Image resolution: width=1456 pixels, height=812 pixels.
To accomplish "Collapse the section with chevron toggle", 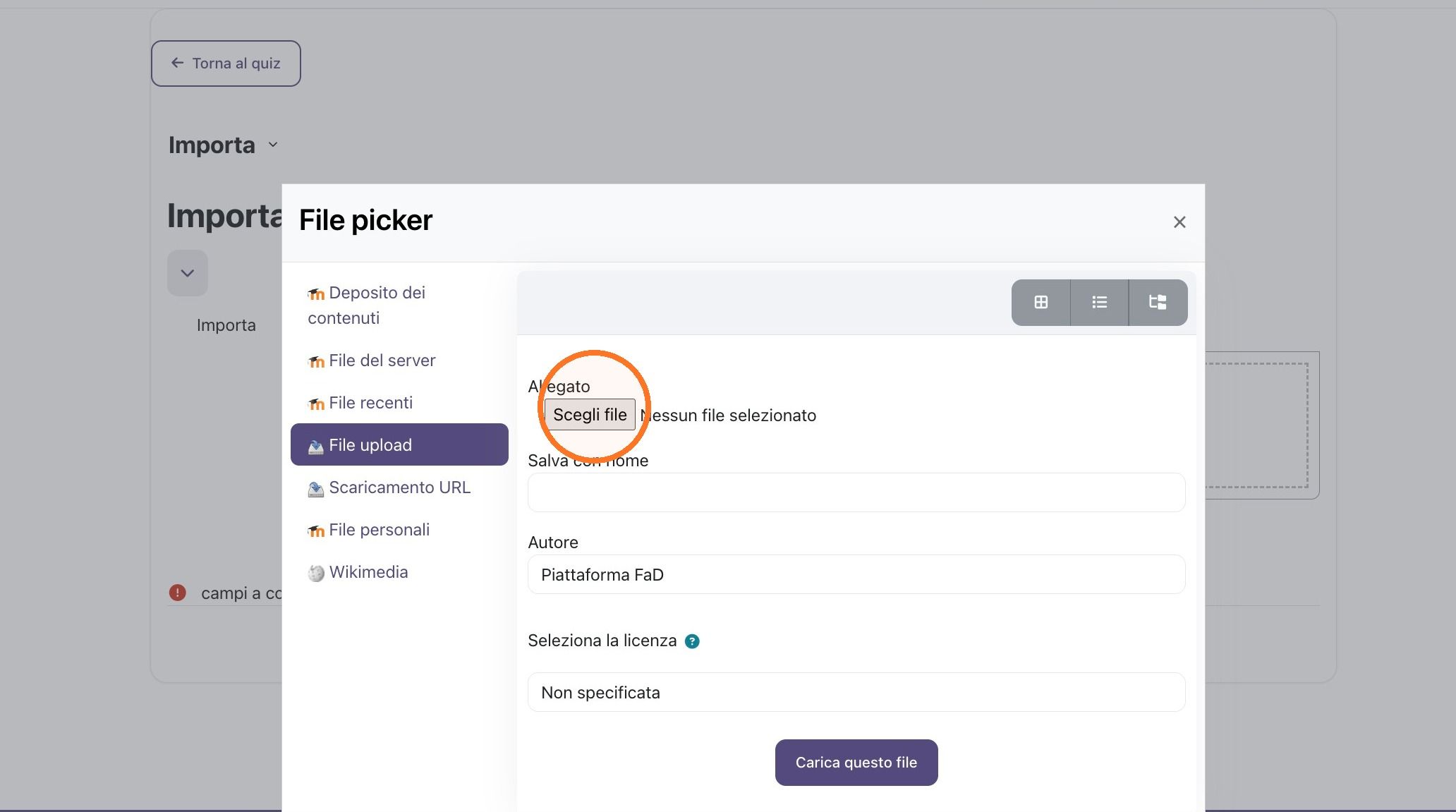I will (x=188, y=273).
